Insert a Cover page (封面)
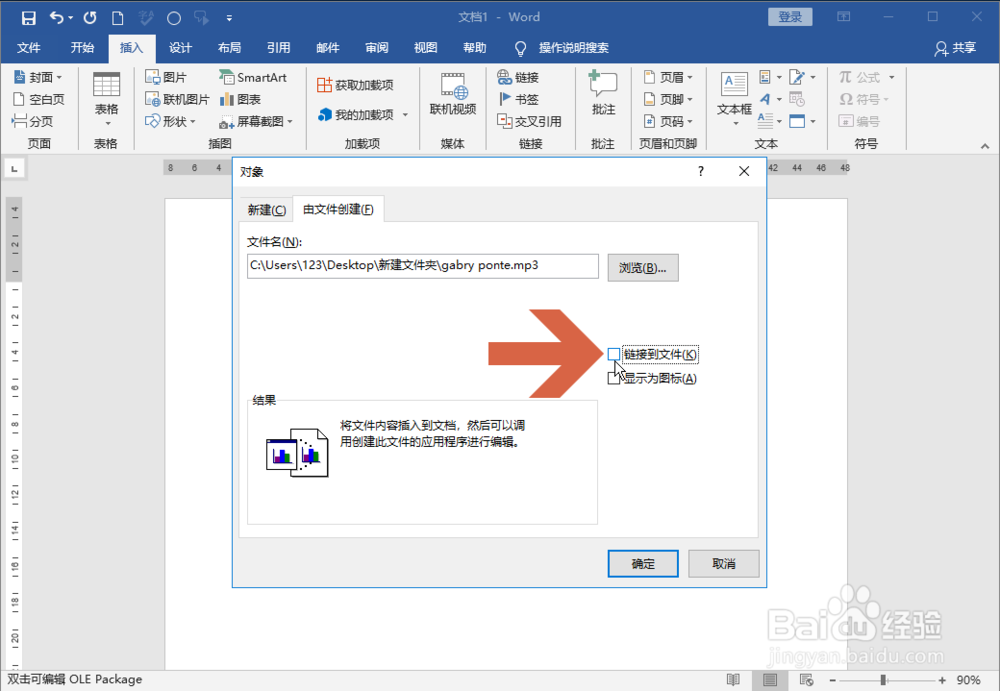Screen dimensions: 1000x691 pos(38,77)
